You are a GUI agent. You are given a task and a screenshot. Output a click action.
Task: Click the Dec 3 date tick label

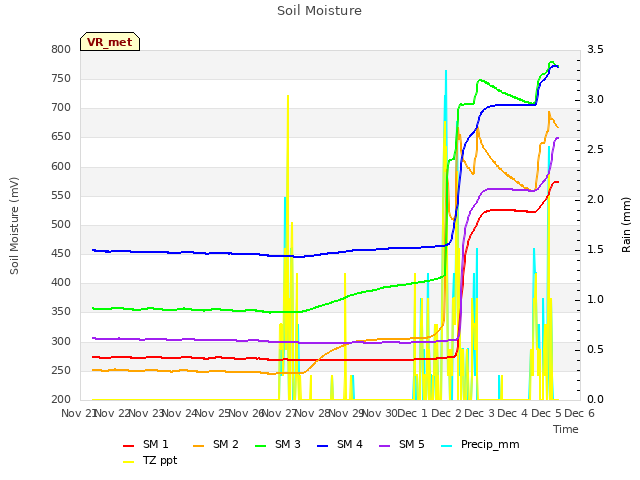click(479, 413)
